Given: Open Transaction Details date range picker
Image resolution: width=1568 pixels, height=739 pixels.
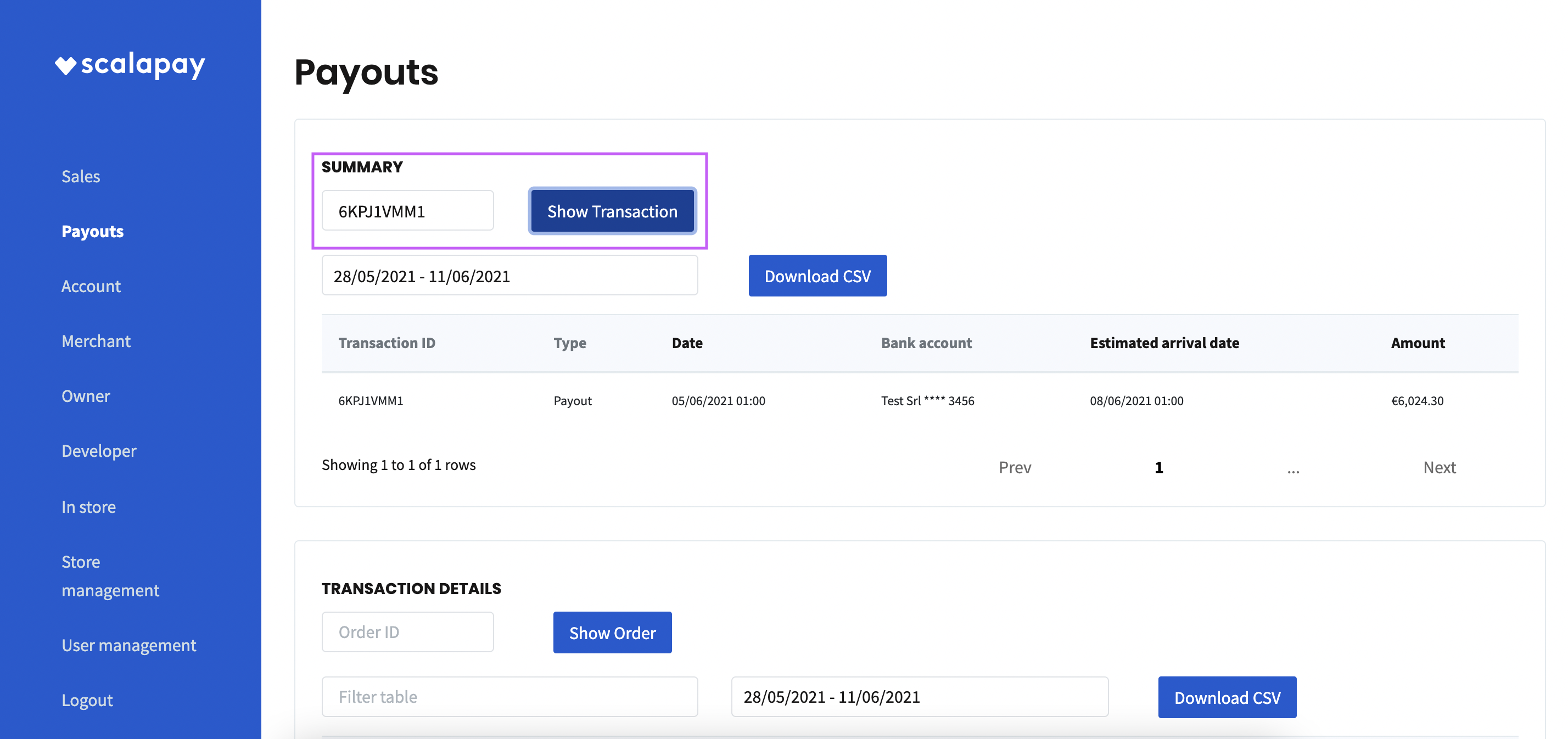Looking at the screenshot, I should [x=919, y=697].
